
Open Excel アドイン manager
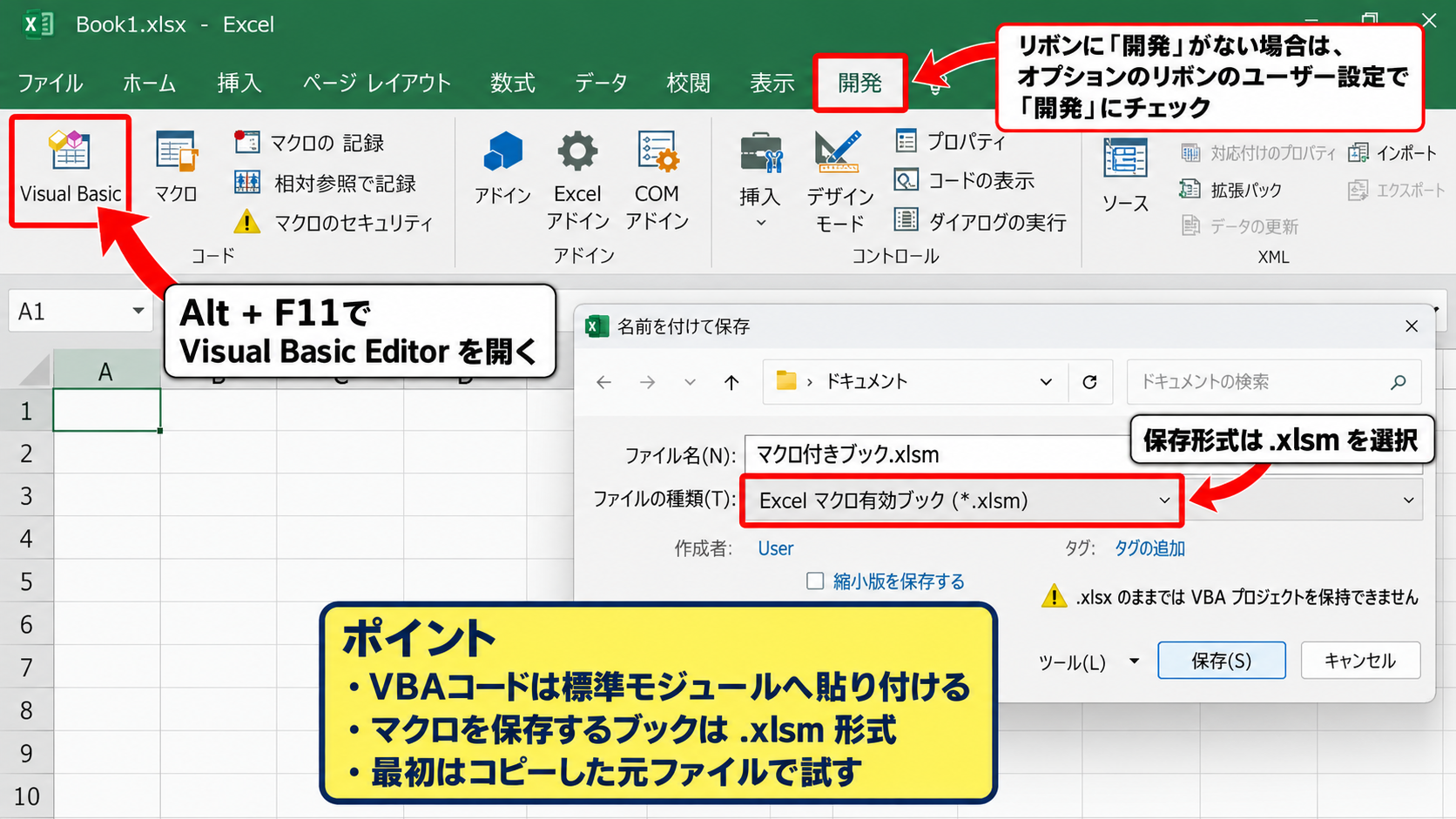coord(577,180)
